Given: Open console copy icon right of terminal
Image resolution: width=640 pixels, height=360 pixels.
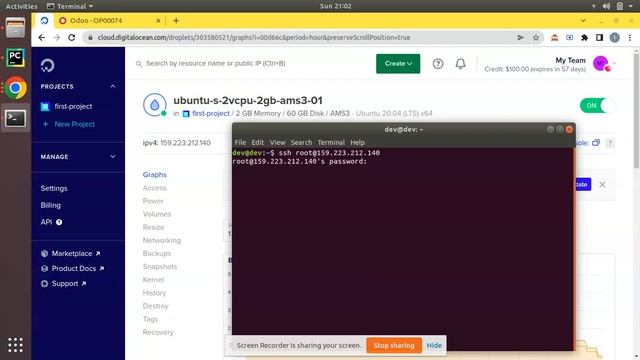Looking at the screenshot, I should coord(596,142).
